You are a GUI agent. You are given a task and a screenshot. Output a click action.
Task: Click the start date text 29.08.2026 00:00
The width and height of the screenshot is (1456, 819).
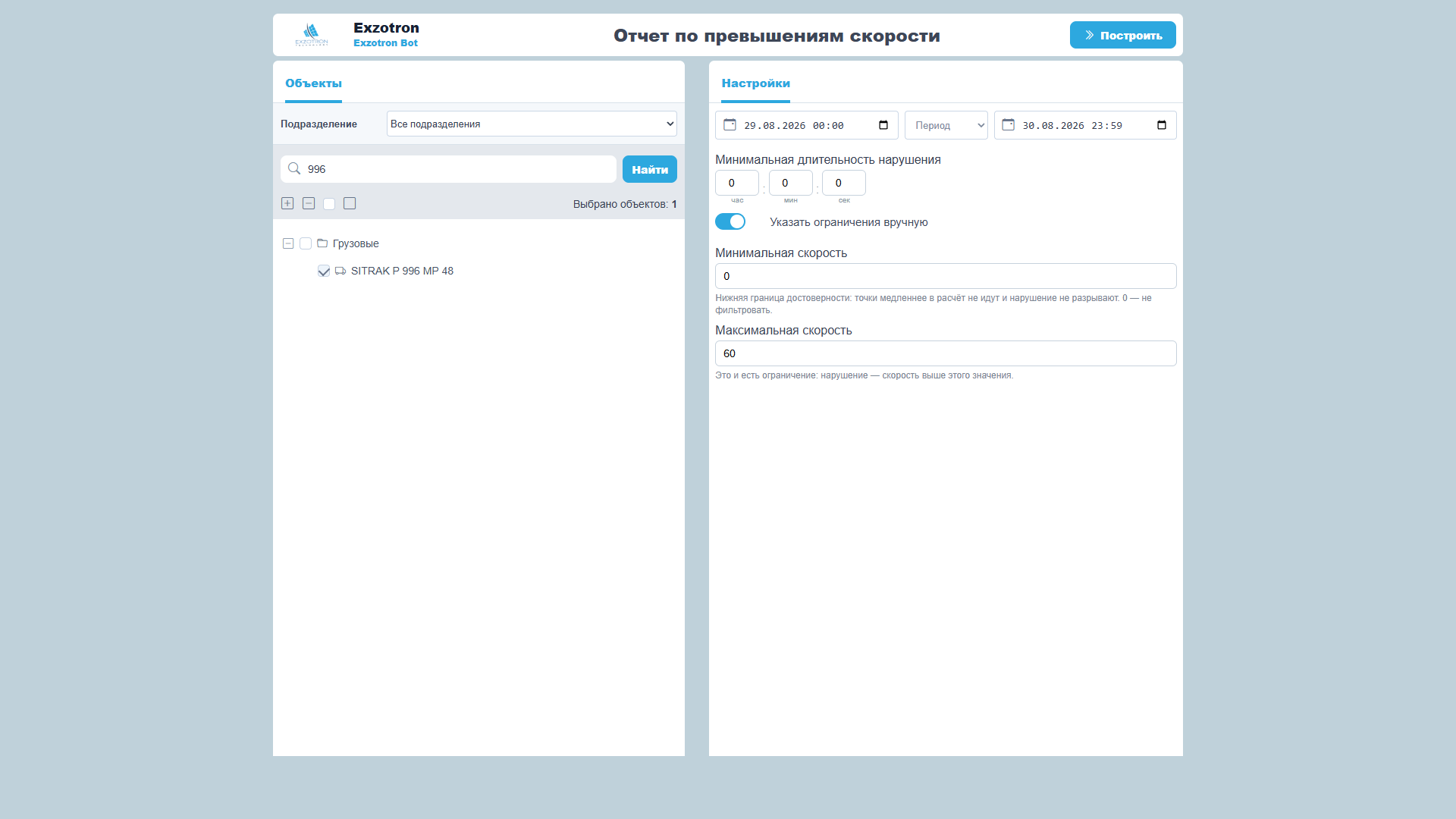794,126
